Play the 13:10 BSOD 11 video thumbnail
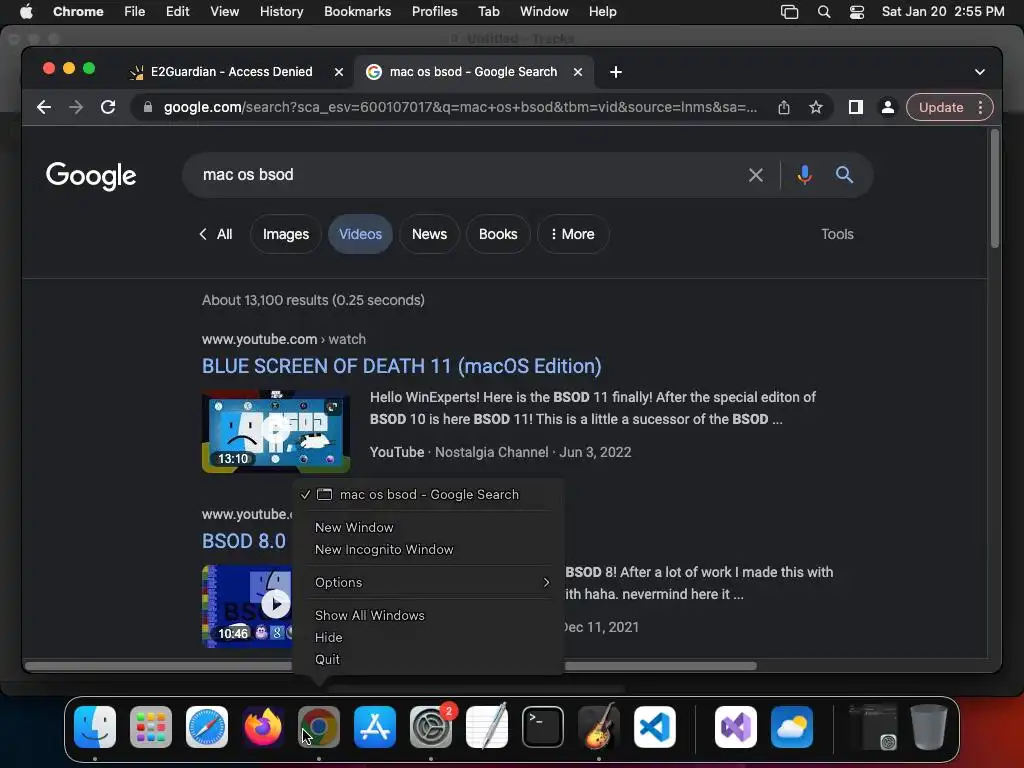This screenshot has height=768, width=1024. click(276, 431)
